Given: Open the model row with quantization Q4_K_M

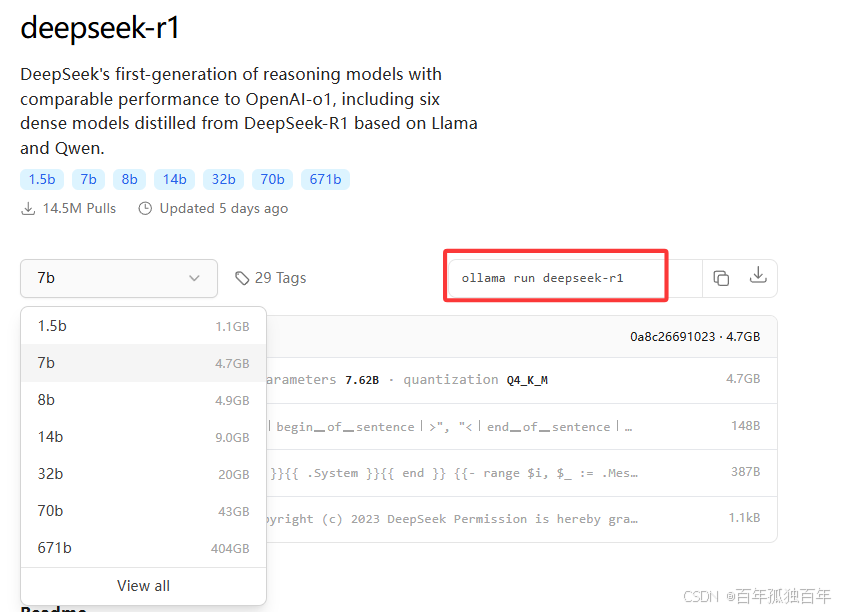Looking at the screenshot, I should (521, 380).
